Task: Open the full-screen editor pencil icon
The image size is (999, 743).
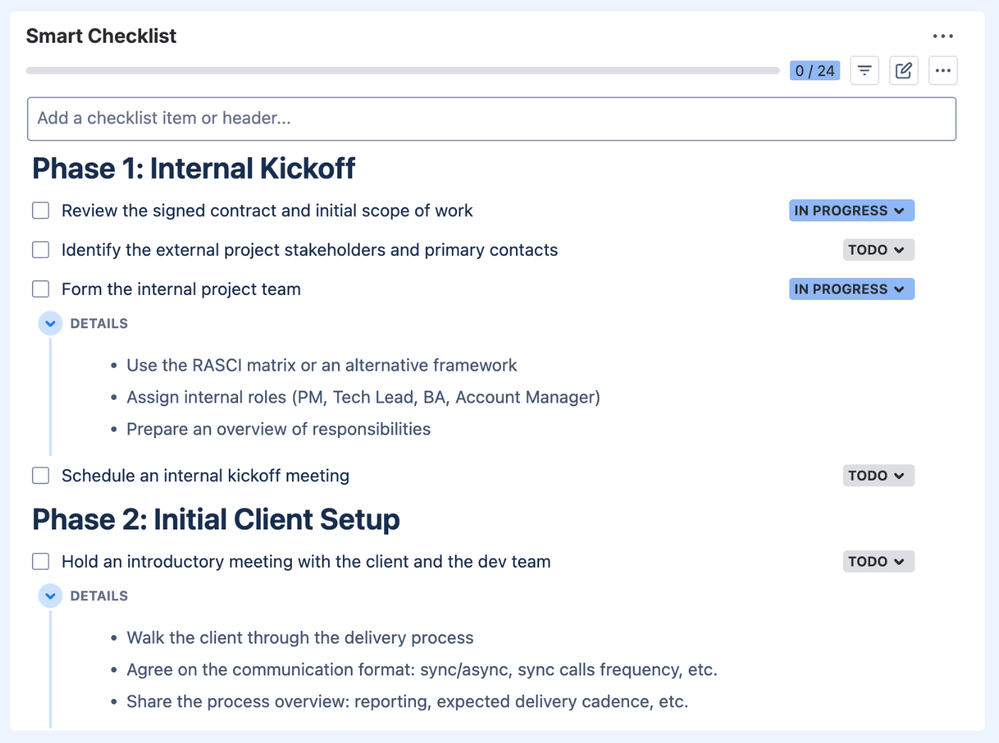Action: (x=903, y=70)
